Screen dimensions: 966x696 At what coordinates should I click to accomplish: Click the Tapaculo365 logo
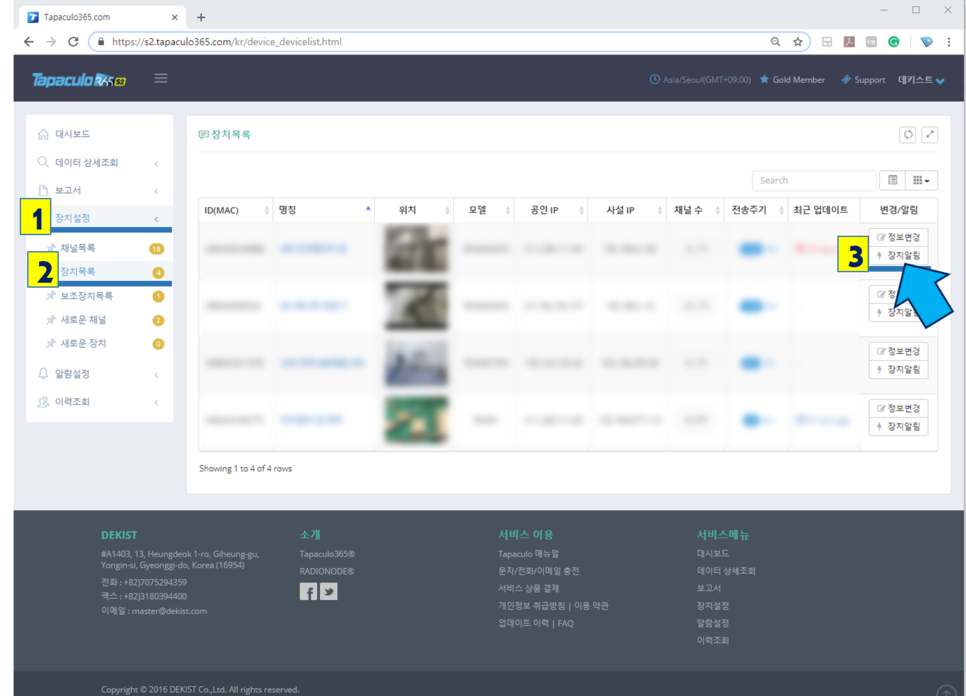point(79,80)
